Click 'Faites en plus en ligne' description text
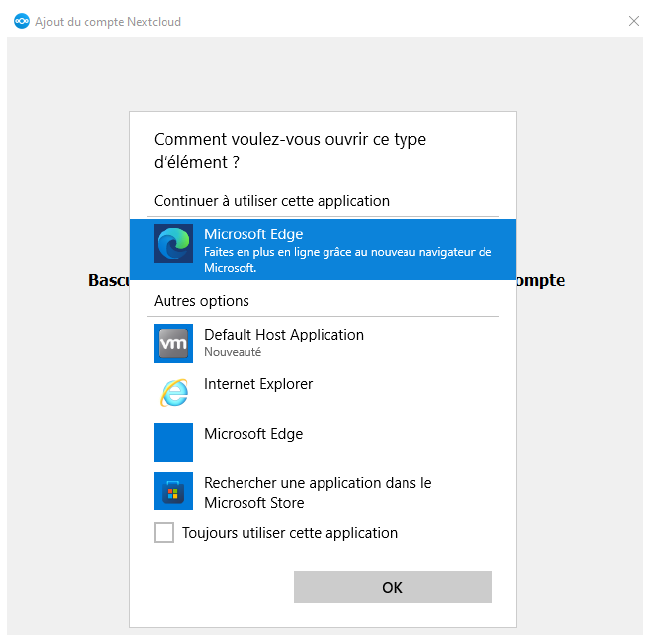This screenshot has height=635, width=650. 347,259
